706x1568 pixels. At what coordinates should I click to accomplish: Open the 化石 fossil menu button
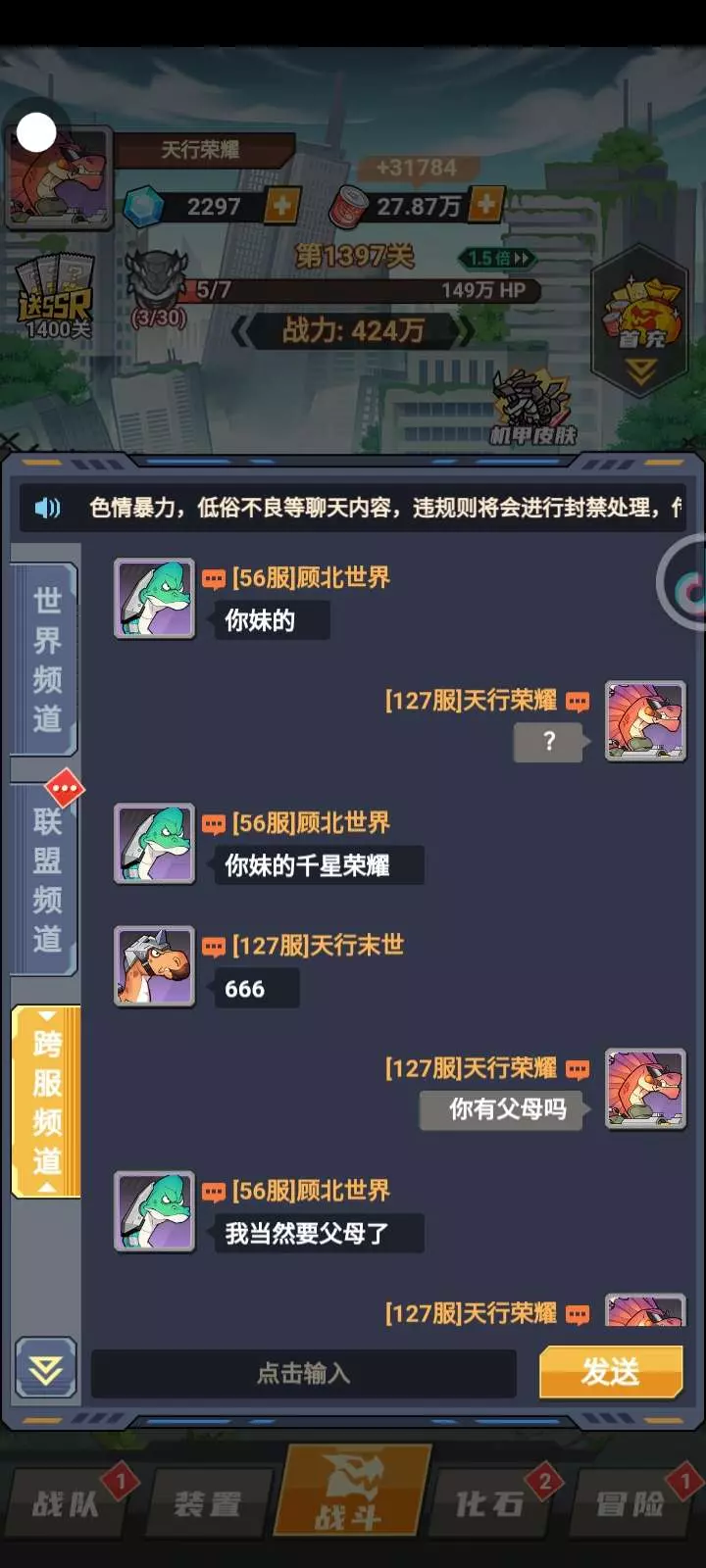(x=490, y=1503)
